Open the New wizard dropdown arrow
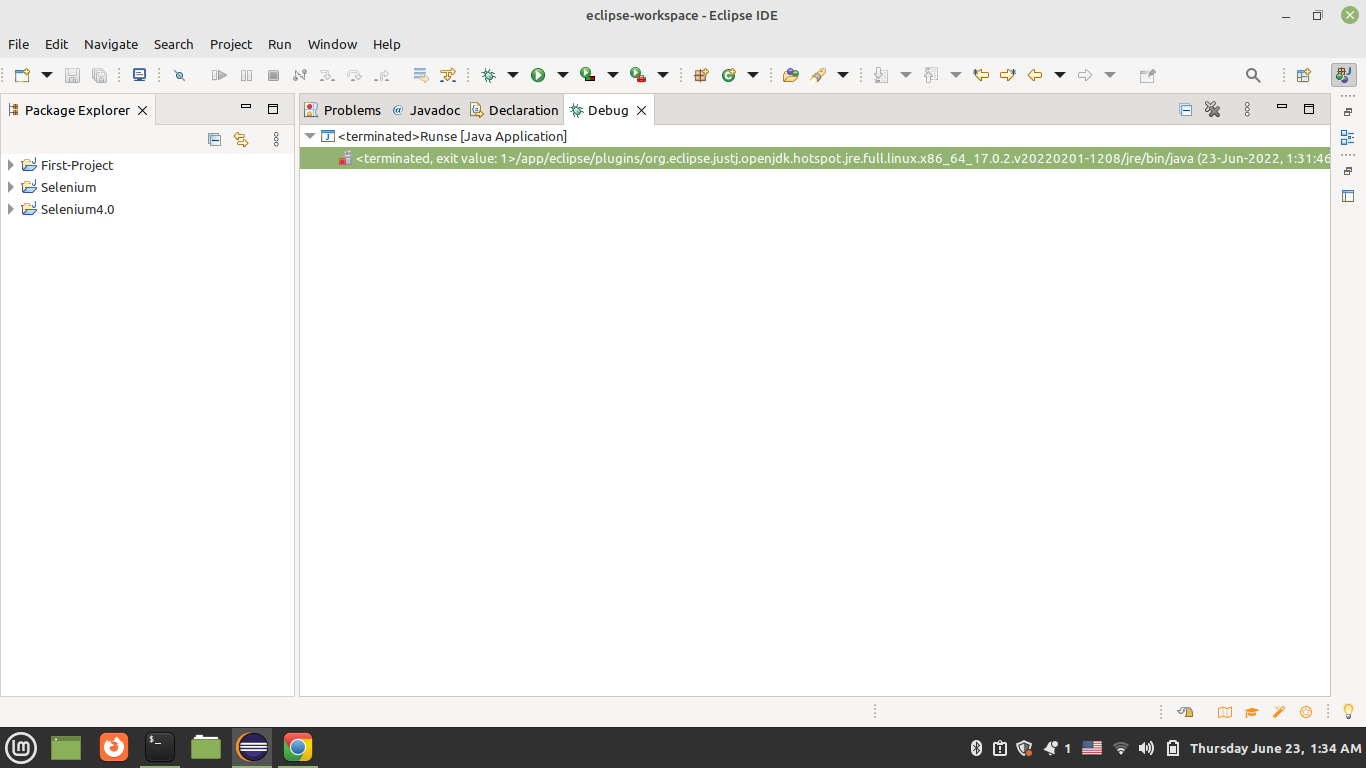 click(x=46, y=75)
